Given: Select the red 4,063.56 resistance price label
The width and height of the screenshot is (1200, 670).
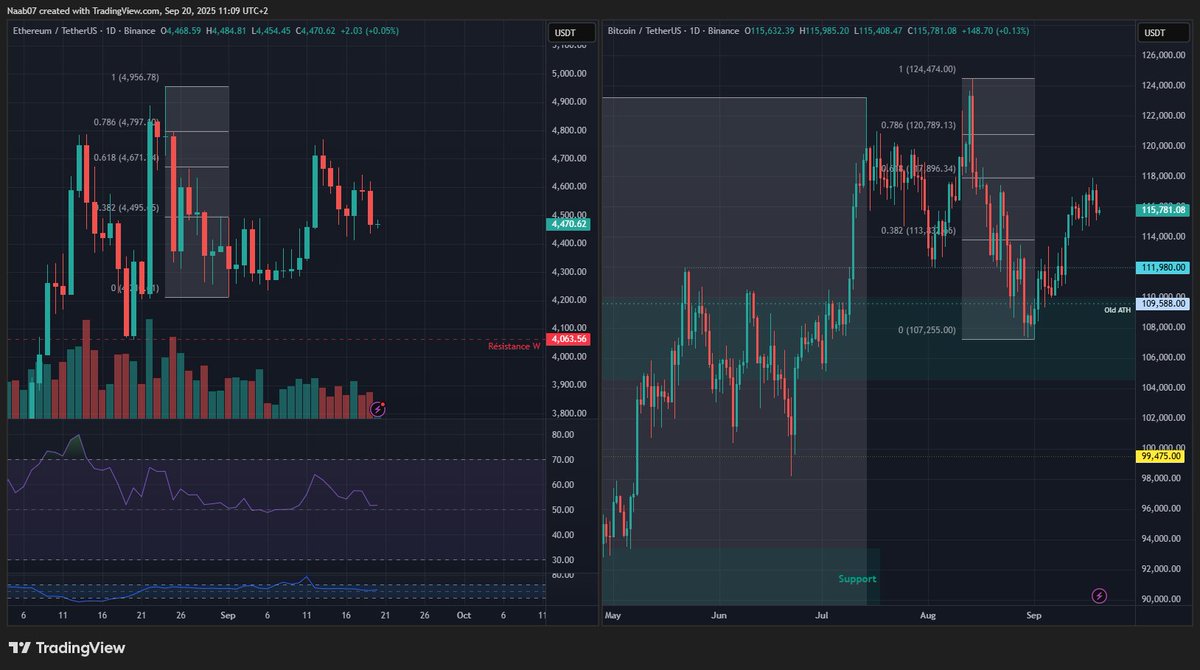Looking at the screenshot, I should pyautogui.click(x=568, y=339).
